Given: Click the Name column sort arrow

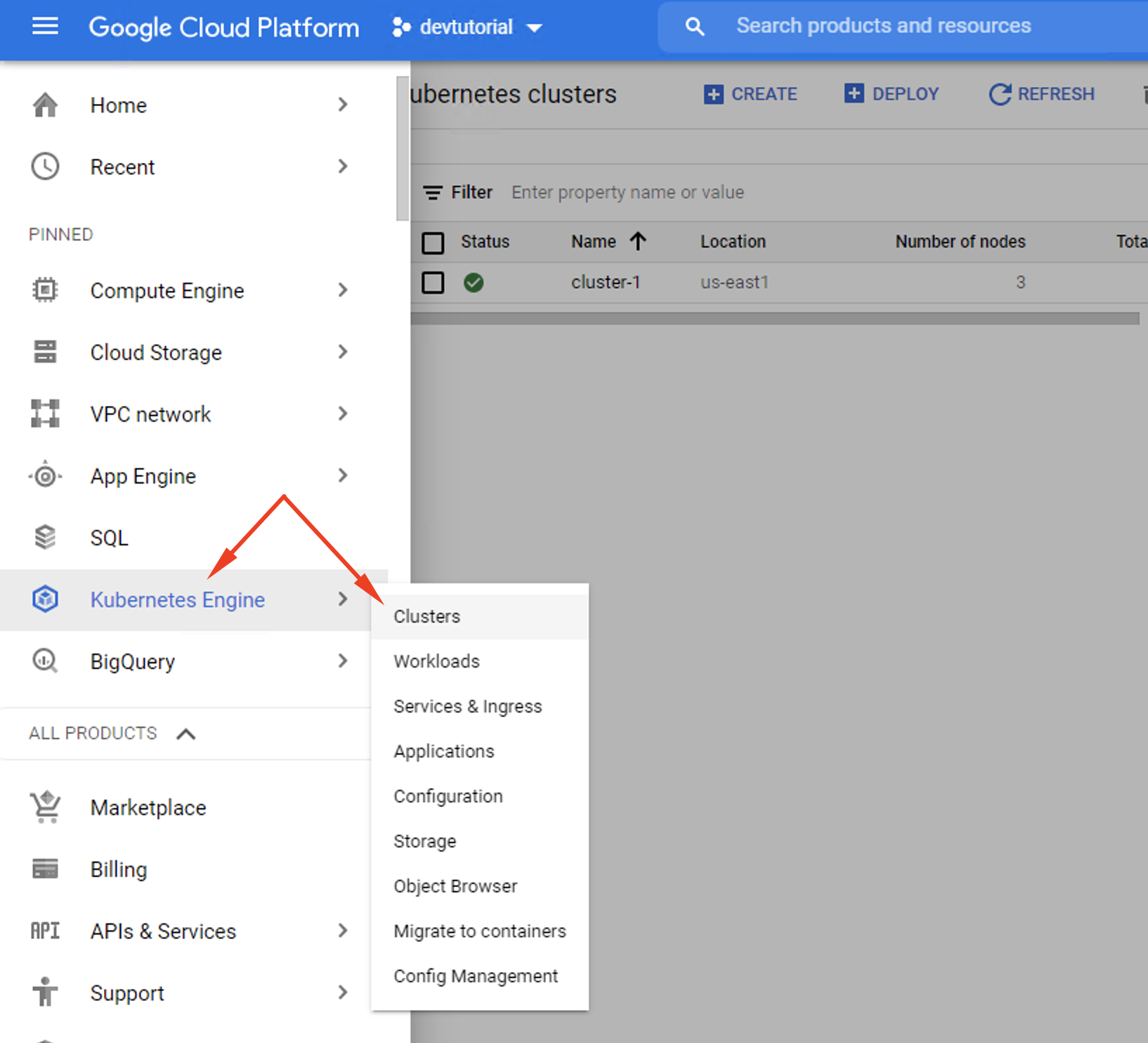Looking at the screenshot, I should point(638,242).
